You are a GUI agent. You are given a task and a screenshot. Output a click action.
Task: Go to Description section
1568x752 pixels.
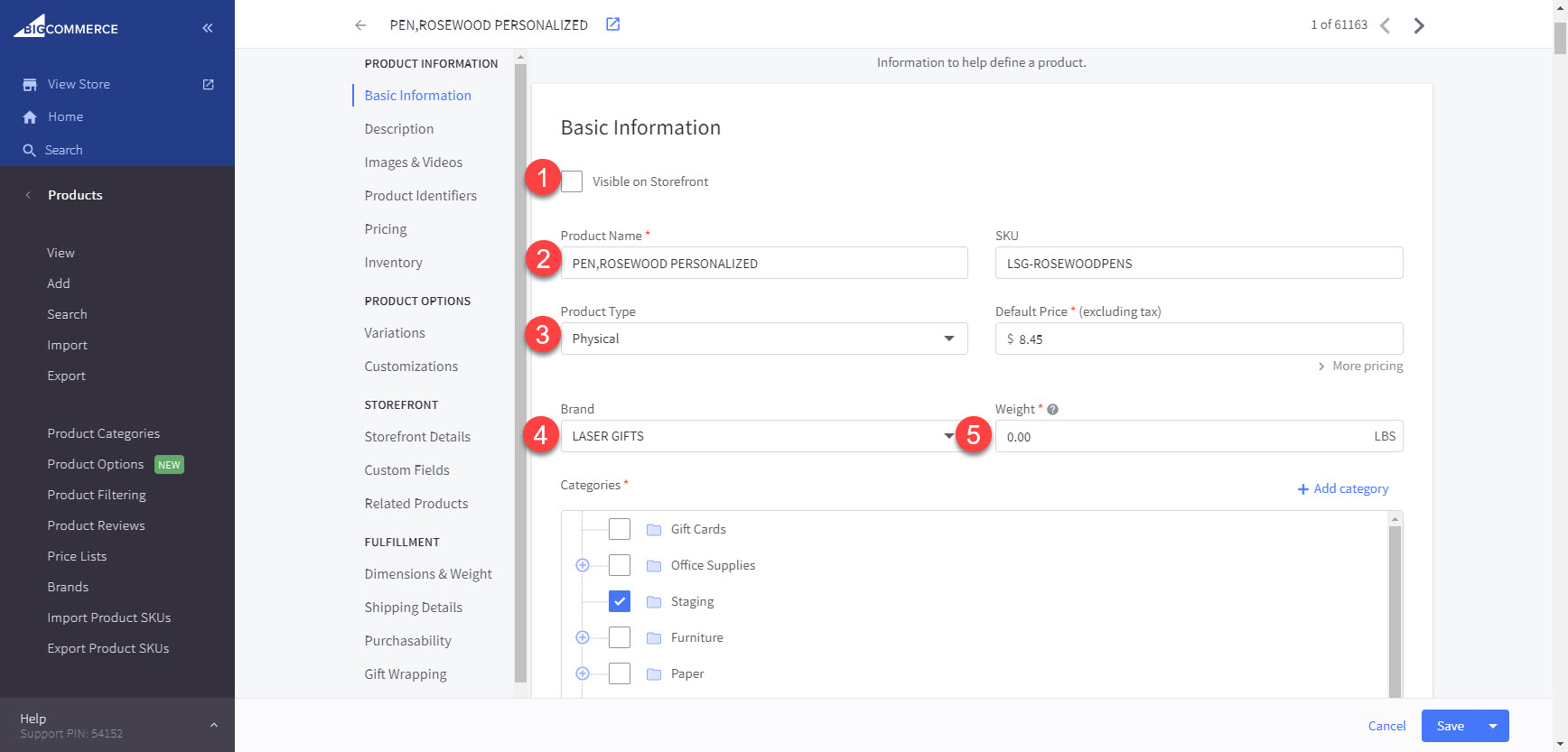click(x=399, y=129)
